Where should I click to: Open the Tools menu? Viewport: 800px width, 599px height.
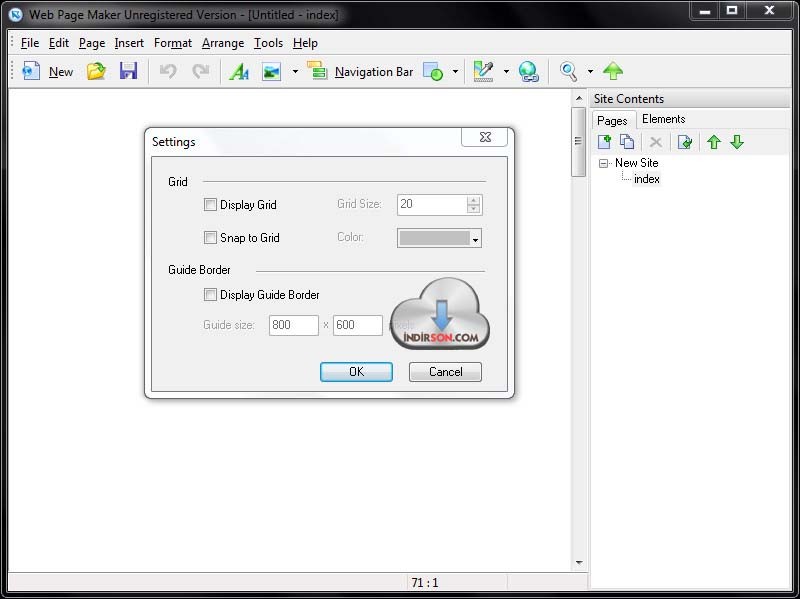click(268, 43)
